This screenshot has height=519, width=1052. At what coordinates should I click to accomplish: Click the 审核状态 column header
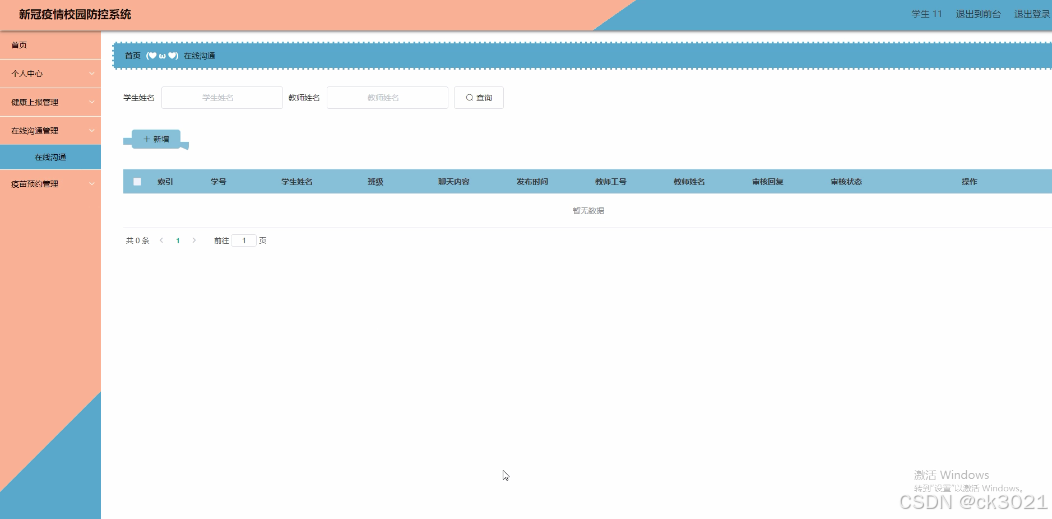click(846, 182)
